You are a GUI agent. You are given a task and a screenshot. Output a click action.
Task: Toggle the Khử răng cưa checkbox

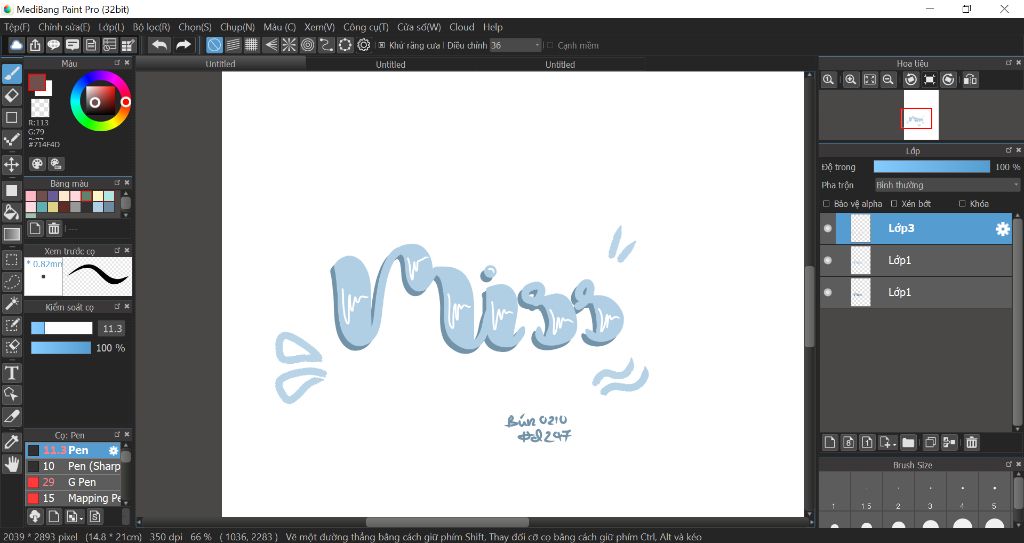(382, 46)
